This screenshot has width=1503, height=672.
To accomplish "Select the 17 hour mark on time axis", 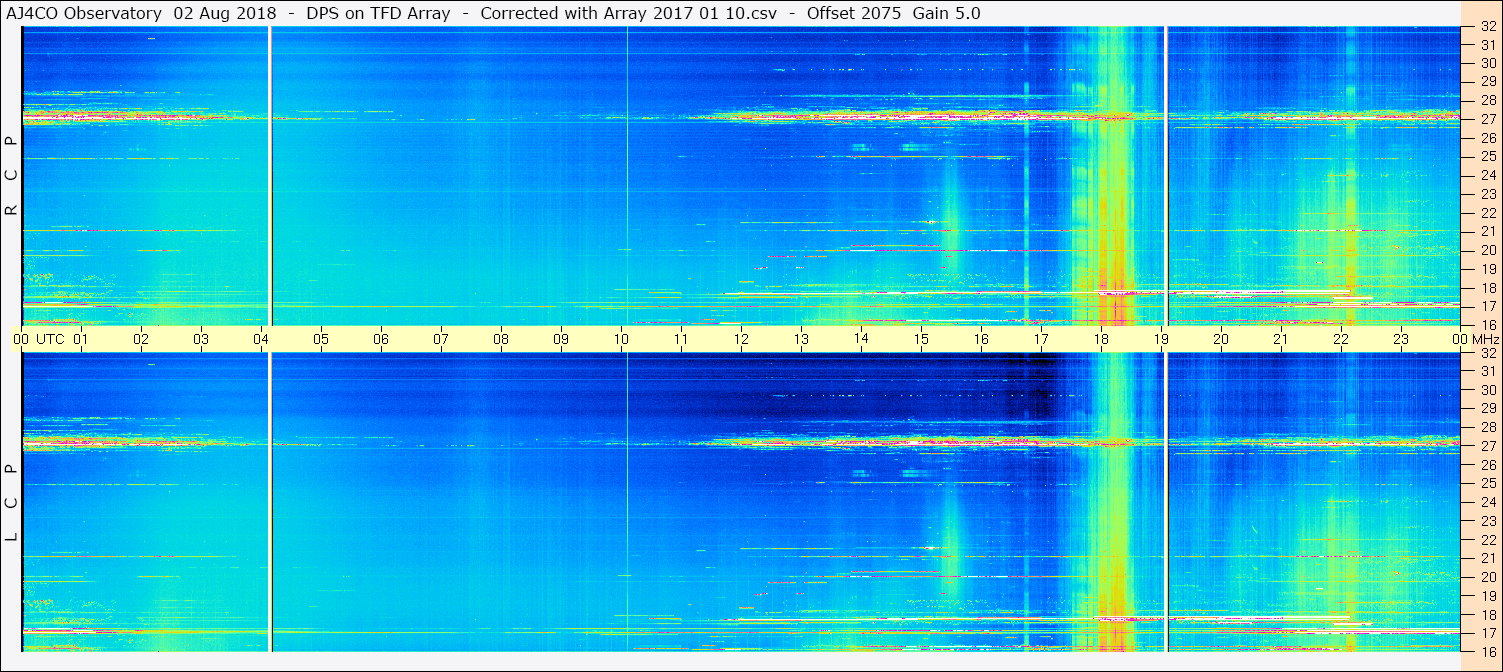I will [1041, 339].
